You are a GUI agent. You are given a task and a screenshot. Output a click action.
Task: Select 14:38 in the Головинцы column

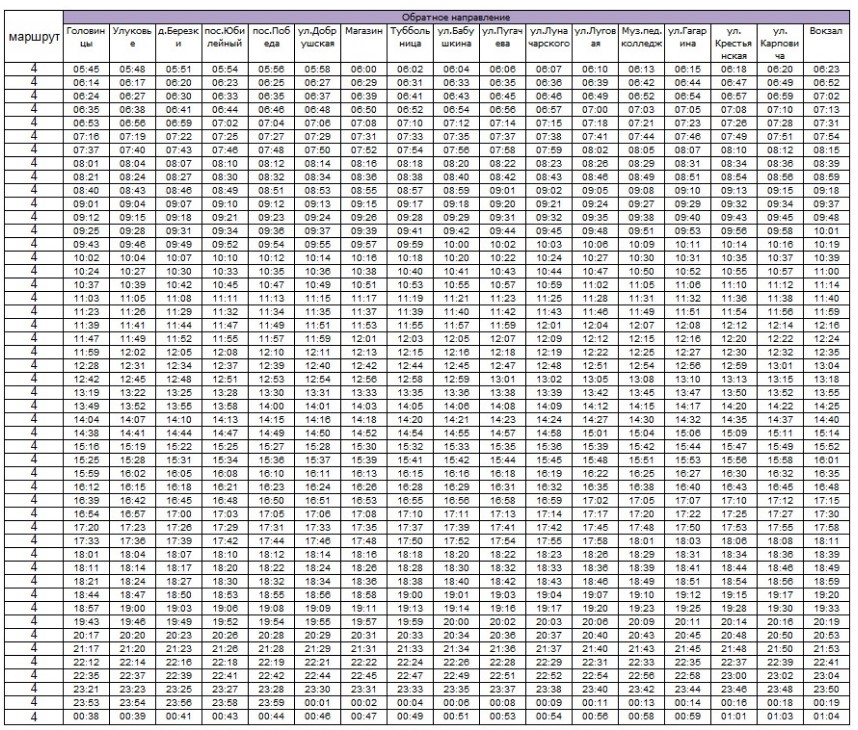pos(86,433)
